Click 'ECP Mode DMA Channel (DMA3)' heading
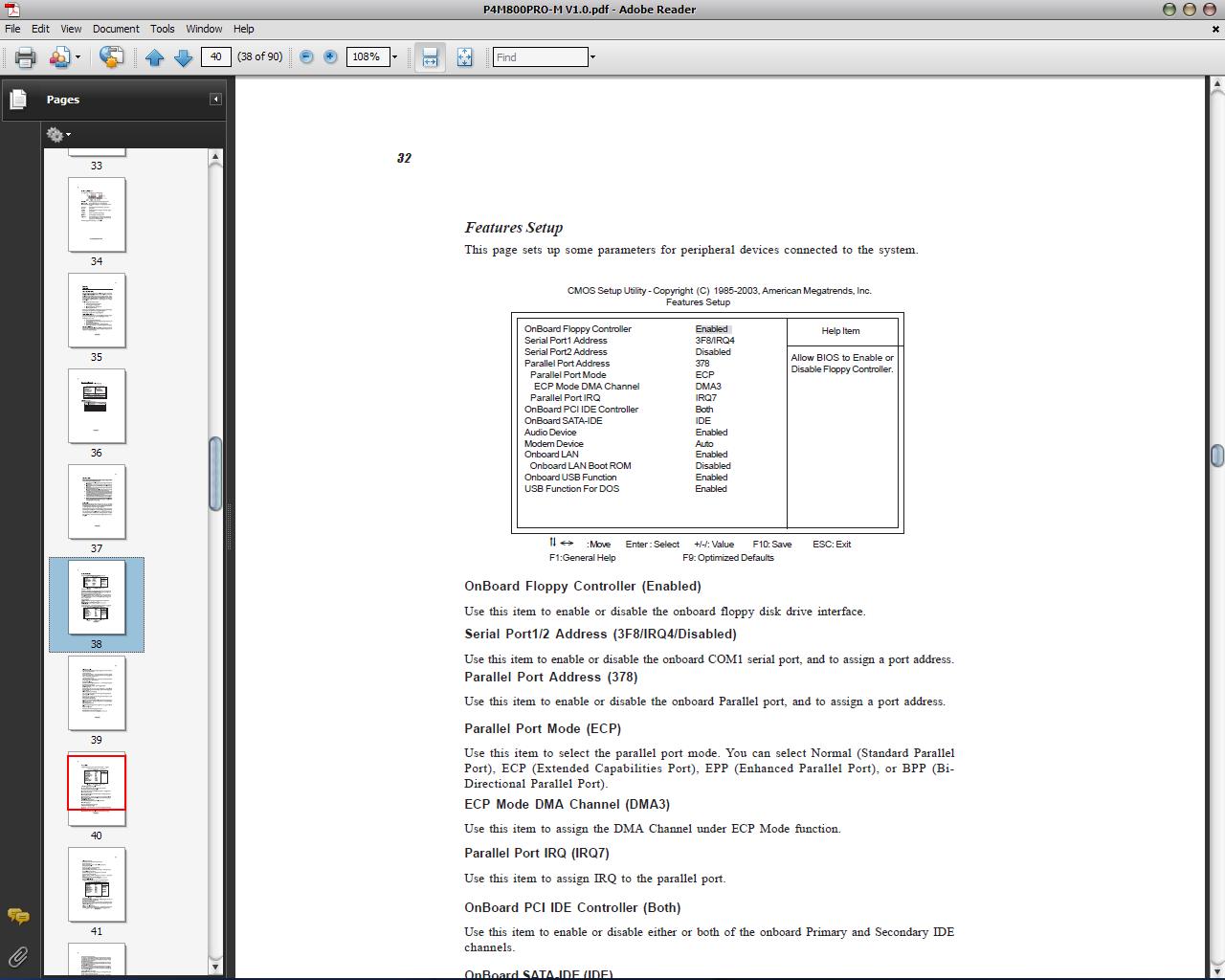Screen dimensions: 1225x980 coord(567,804)
